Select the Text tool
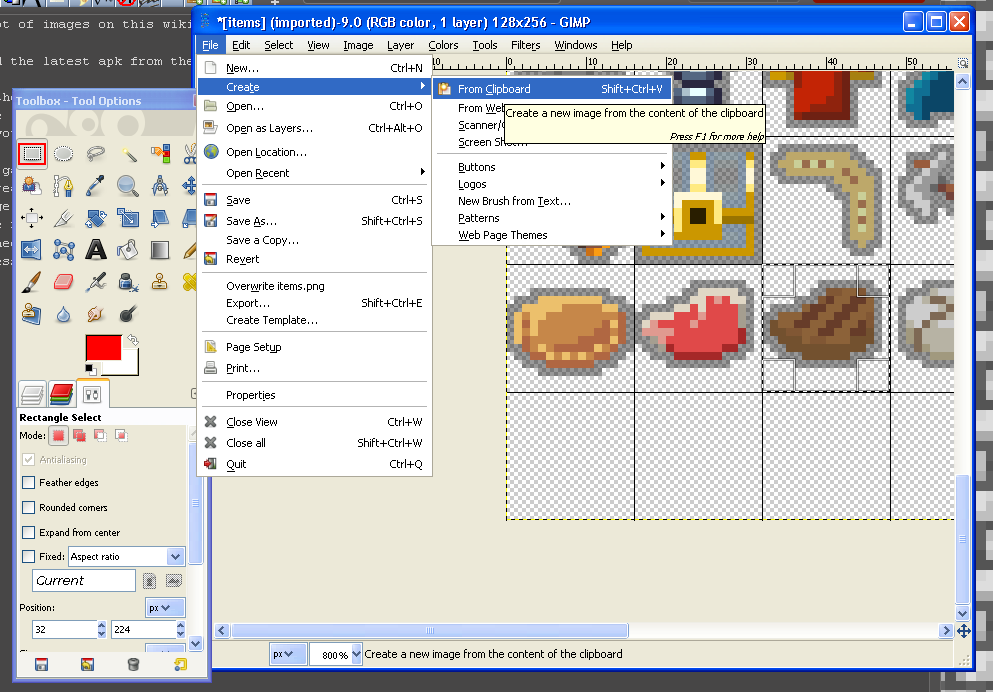 tap(96, 250)
